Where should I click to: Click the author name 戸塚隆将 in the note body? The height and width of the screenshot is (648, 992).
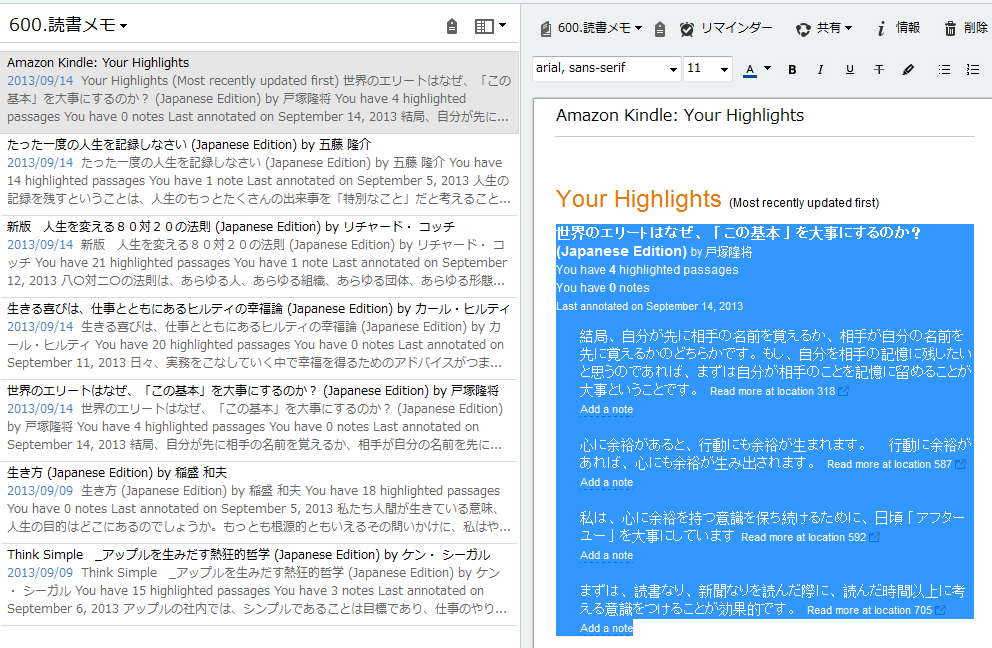point(729,252)
